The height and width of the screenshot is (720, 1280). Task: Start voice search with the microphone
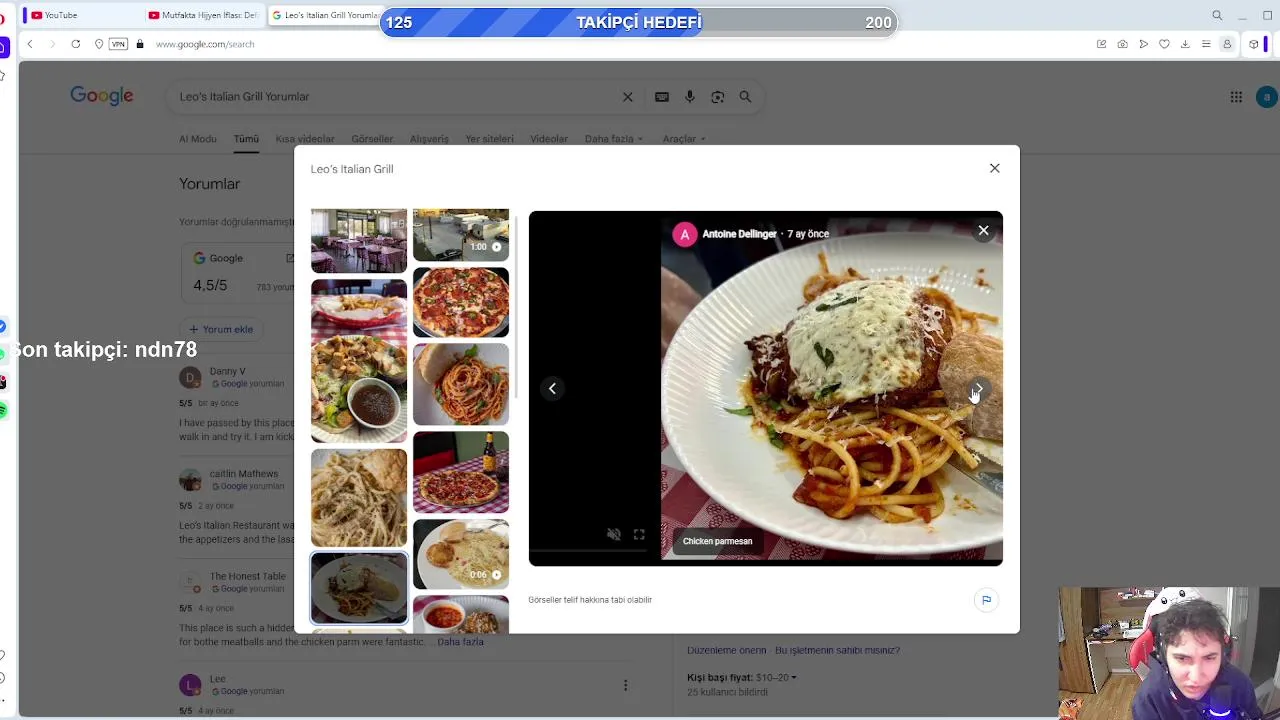pos(690,97)
